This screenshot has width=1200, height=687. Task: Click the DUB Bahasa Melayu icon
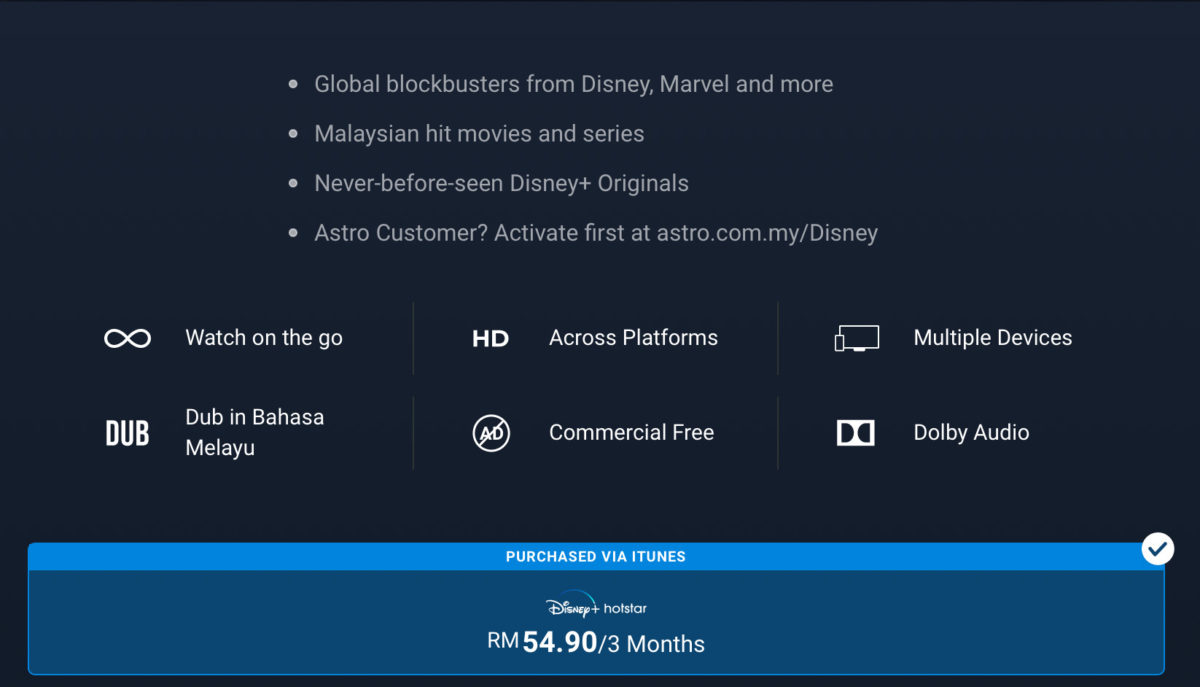127,433
